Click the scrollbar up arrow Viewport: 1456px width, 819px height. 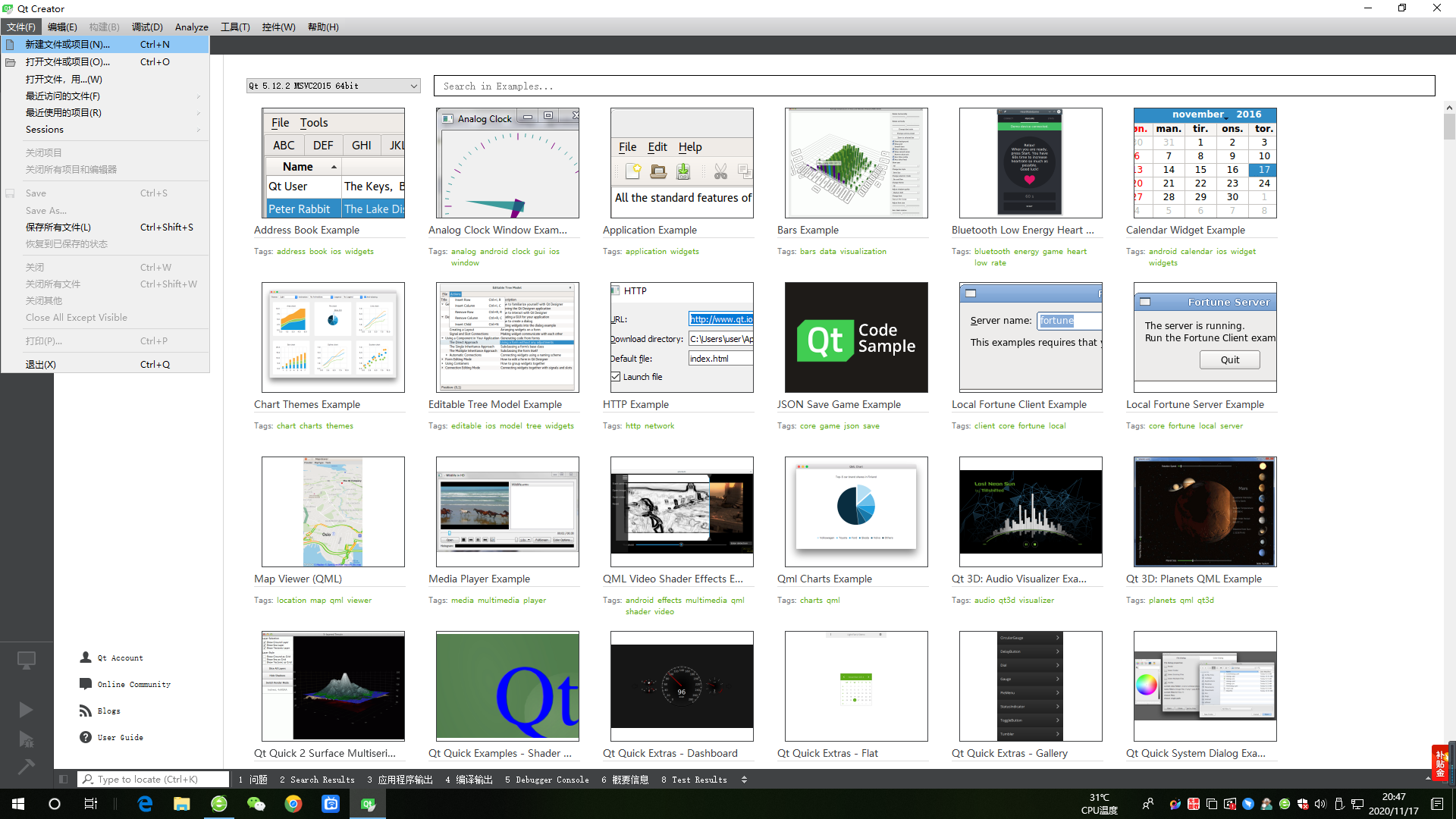pyautogui.click(x=1449, y=108)
